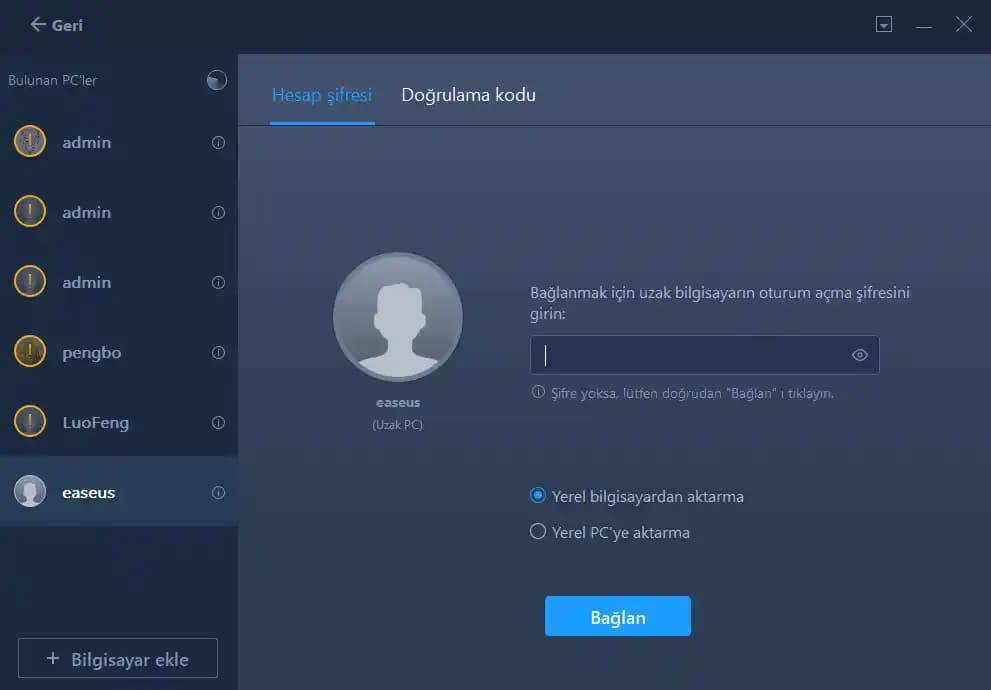Select the LuoFeng computer from the list
Viewport: 991px width, 690px height.
pyautogui.click(x=100, y=422)
